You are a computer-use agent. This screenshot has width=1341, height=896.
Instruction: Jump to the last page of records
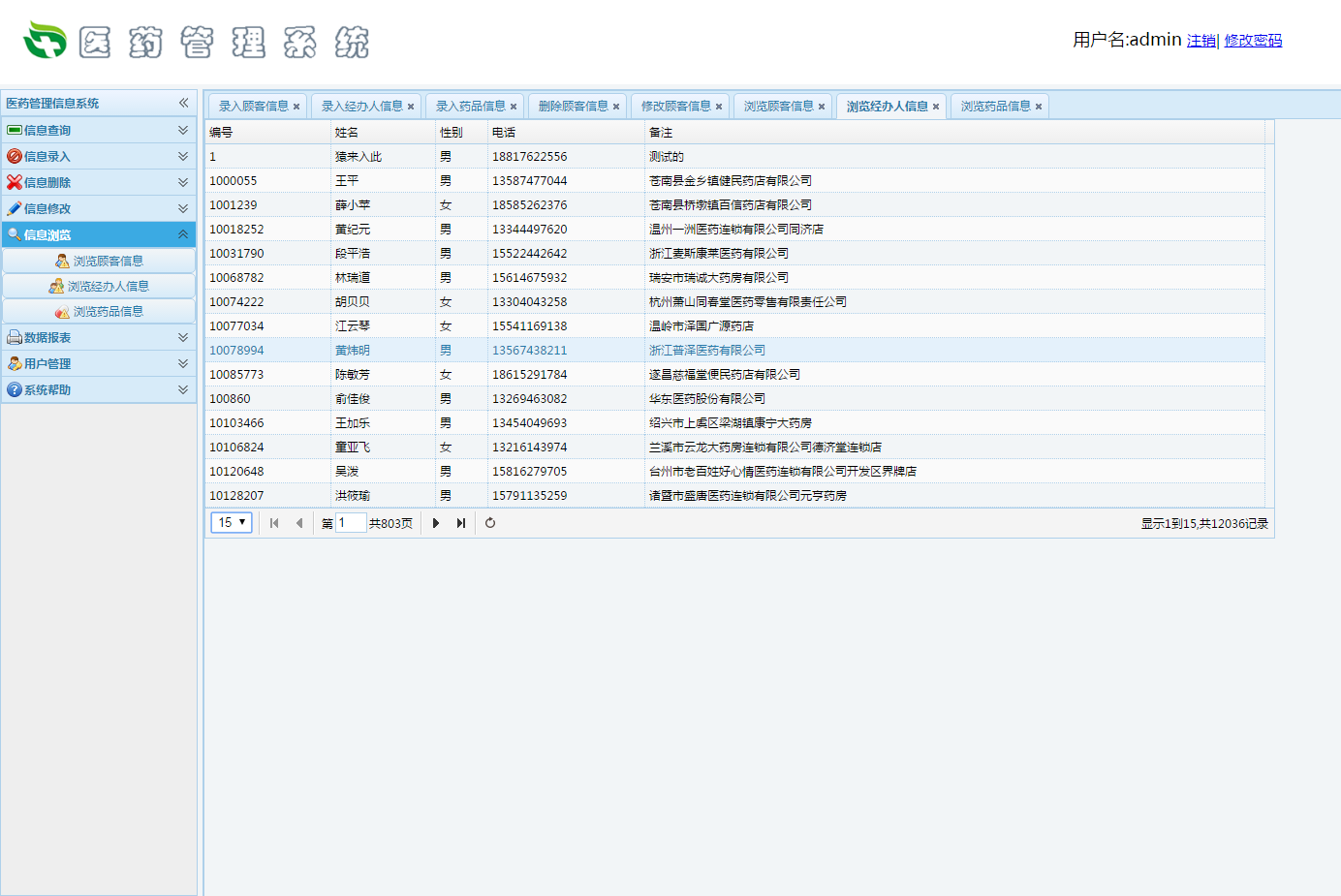(x=461, y=523)
